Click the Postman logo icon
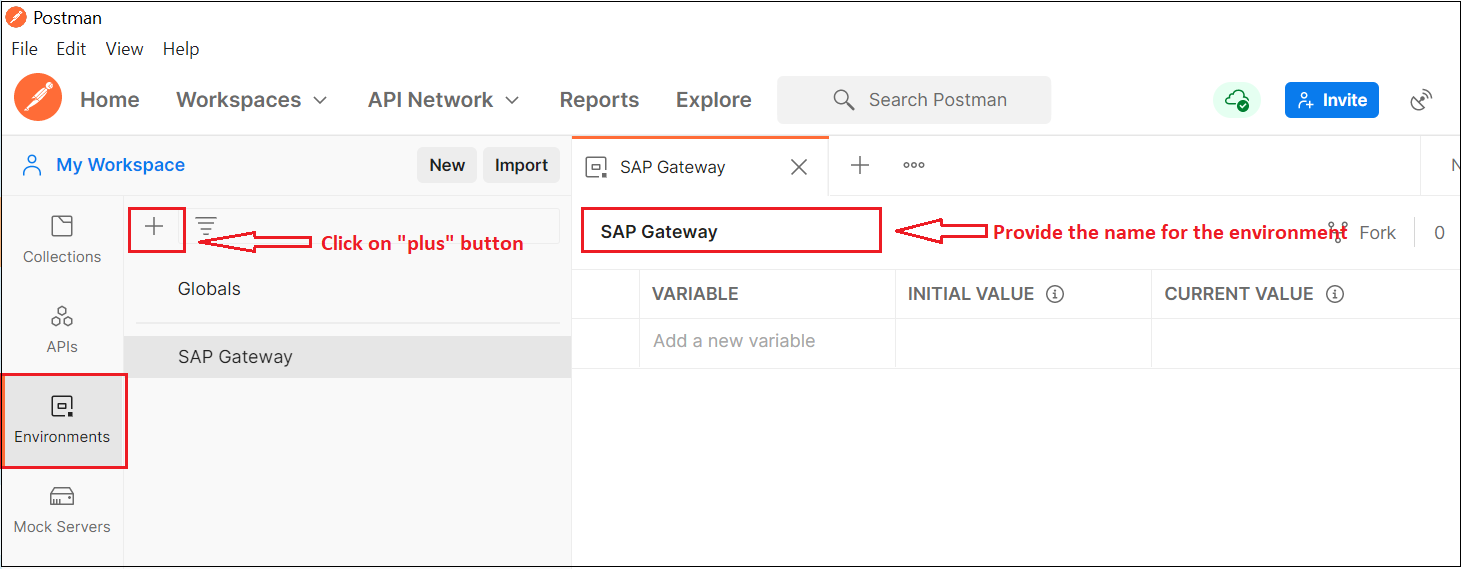1461x569 pixels. coord(38,99)
